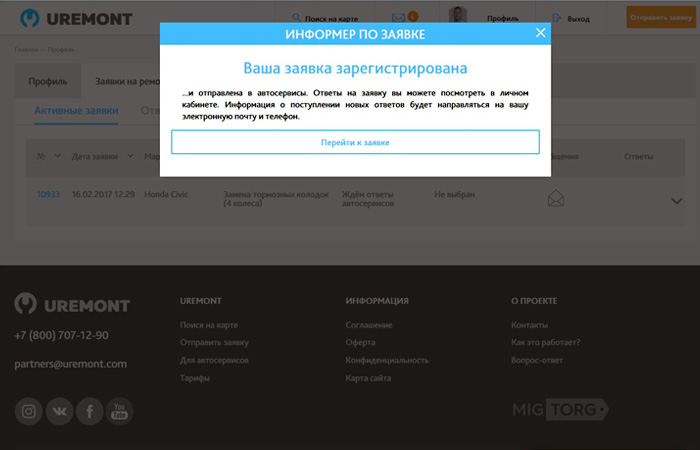700x450 pixels.
Task: Close the request informer dialog
Action: point(540,33)
